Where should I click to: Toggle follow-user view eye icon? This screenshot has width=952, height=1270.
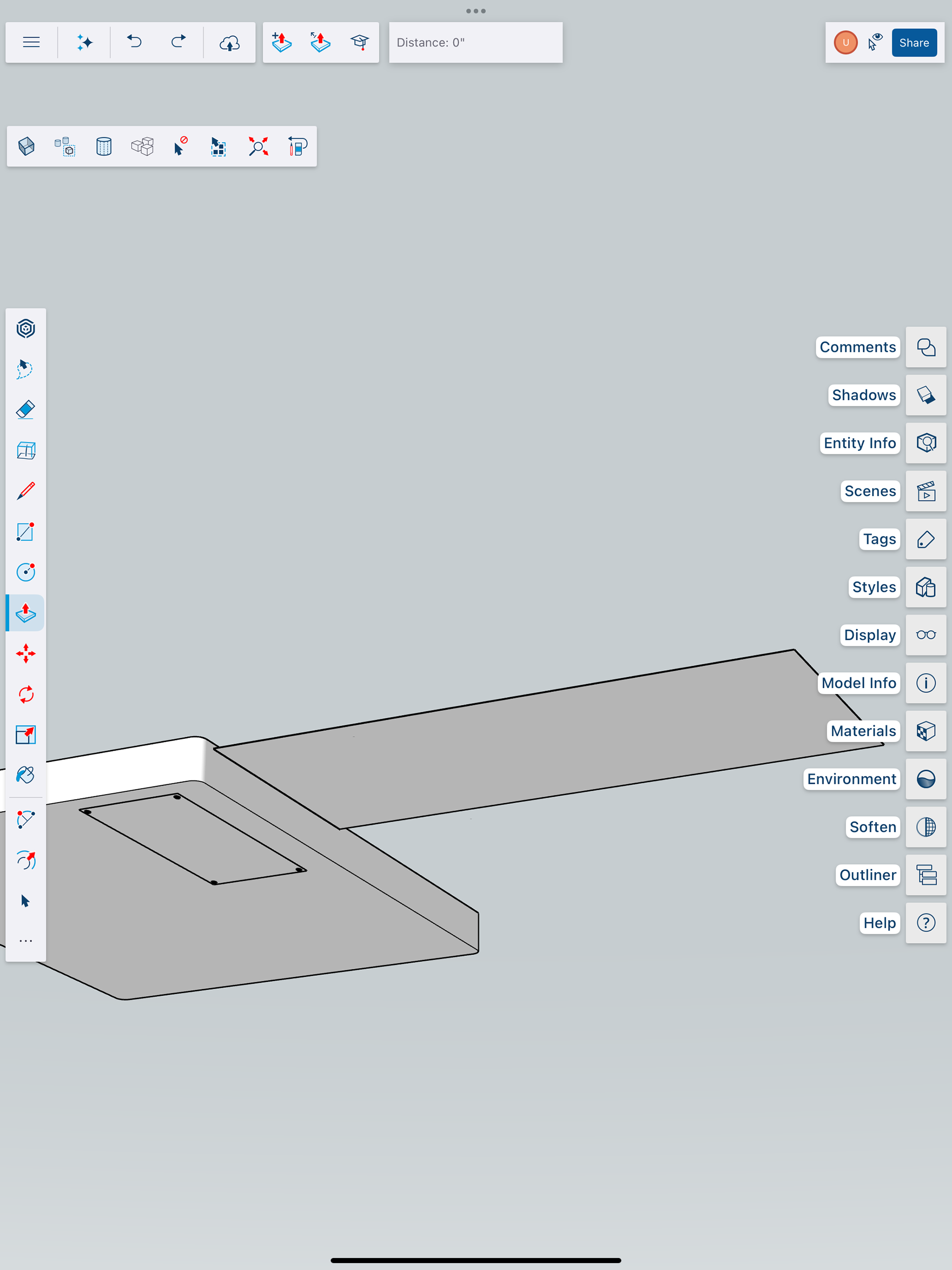(875, 43)
